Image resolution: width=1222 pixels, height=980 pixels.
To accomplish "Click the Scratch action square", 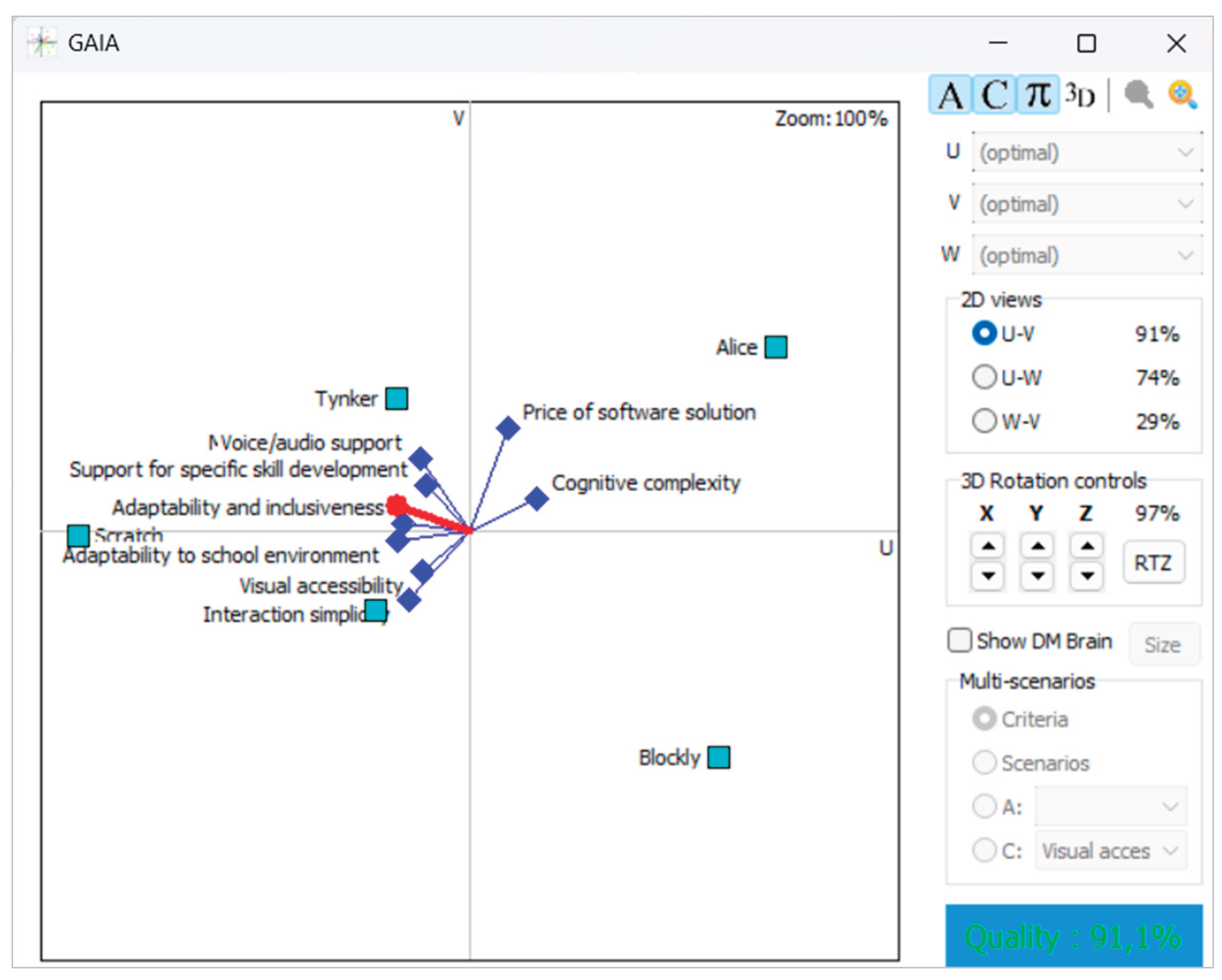I will pos(78,536).
